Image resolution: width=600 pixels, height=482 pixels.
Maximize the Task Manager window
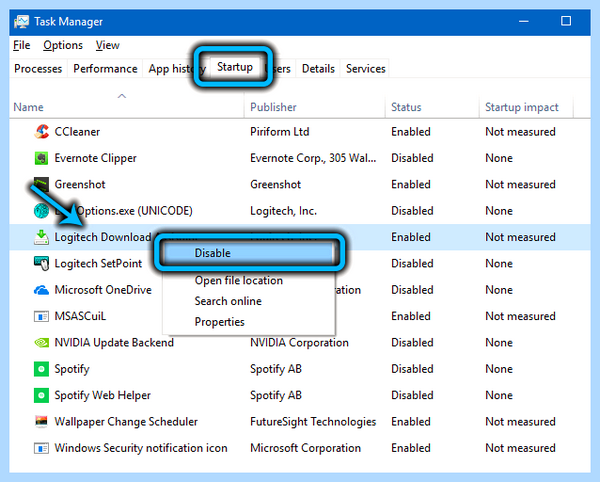pos(566,21)
